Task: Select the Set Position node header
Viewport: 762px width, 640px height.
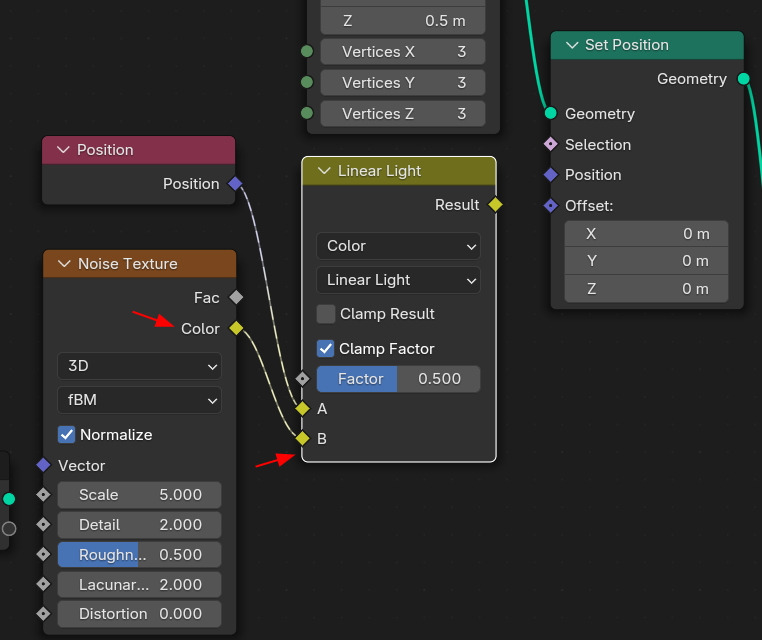Action: [647, 45]
